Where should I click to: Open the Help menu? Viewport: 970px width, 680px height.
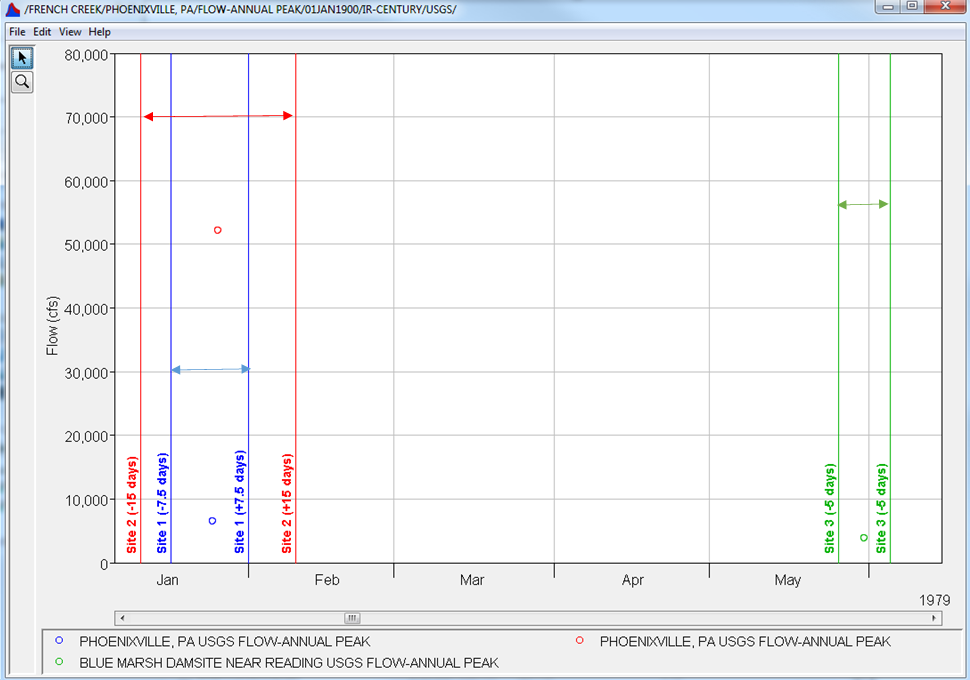(x=99, y=32)
